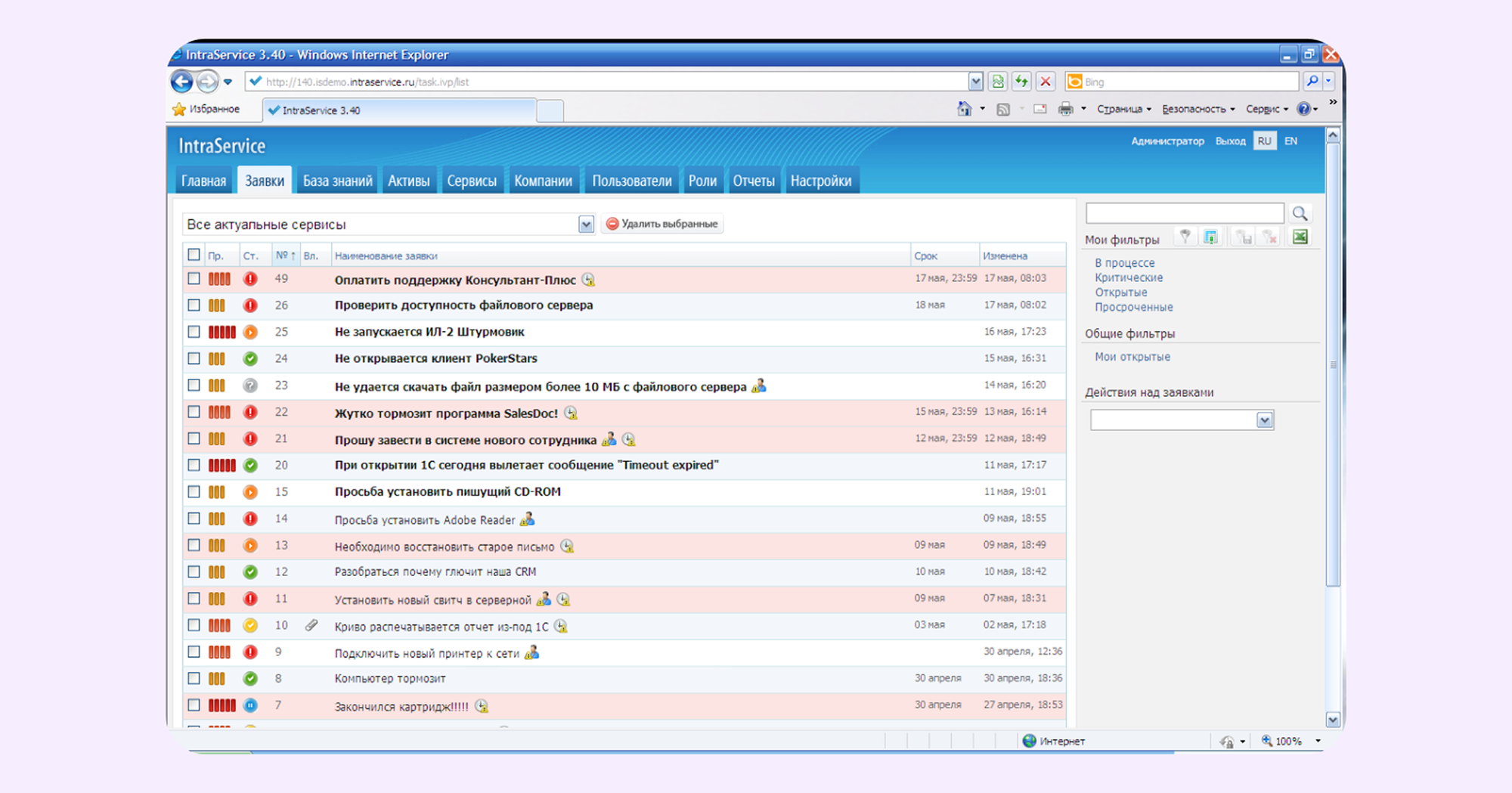Open the Безопасность menu dropdown

(1198, 110)
